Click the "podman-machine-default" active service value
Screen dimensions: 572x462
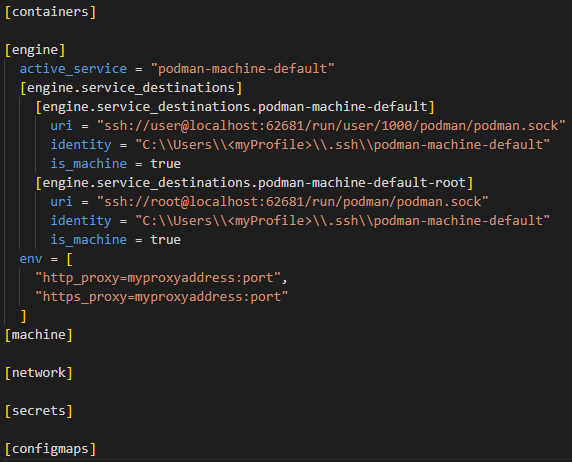242,69
